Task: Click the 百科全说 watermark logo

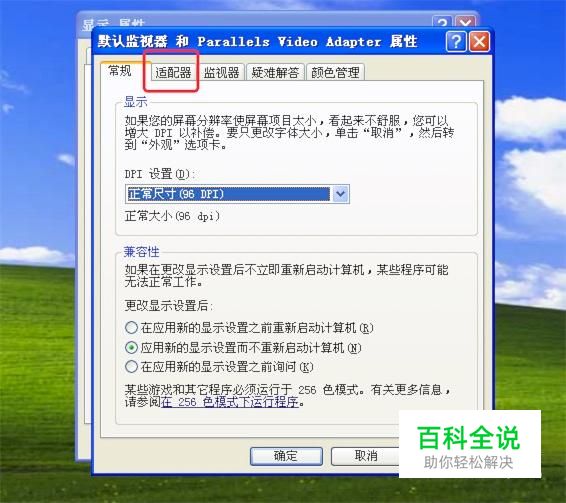Action: point(469,444)
